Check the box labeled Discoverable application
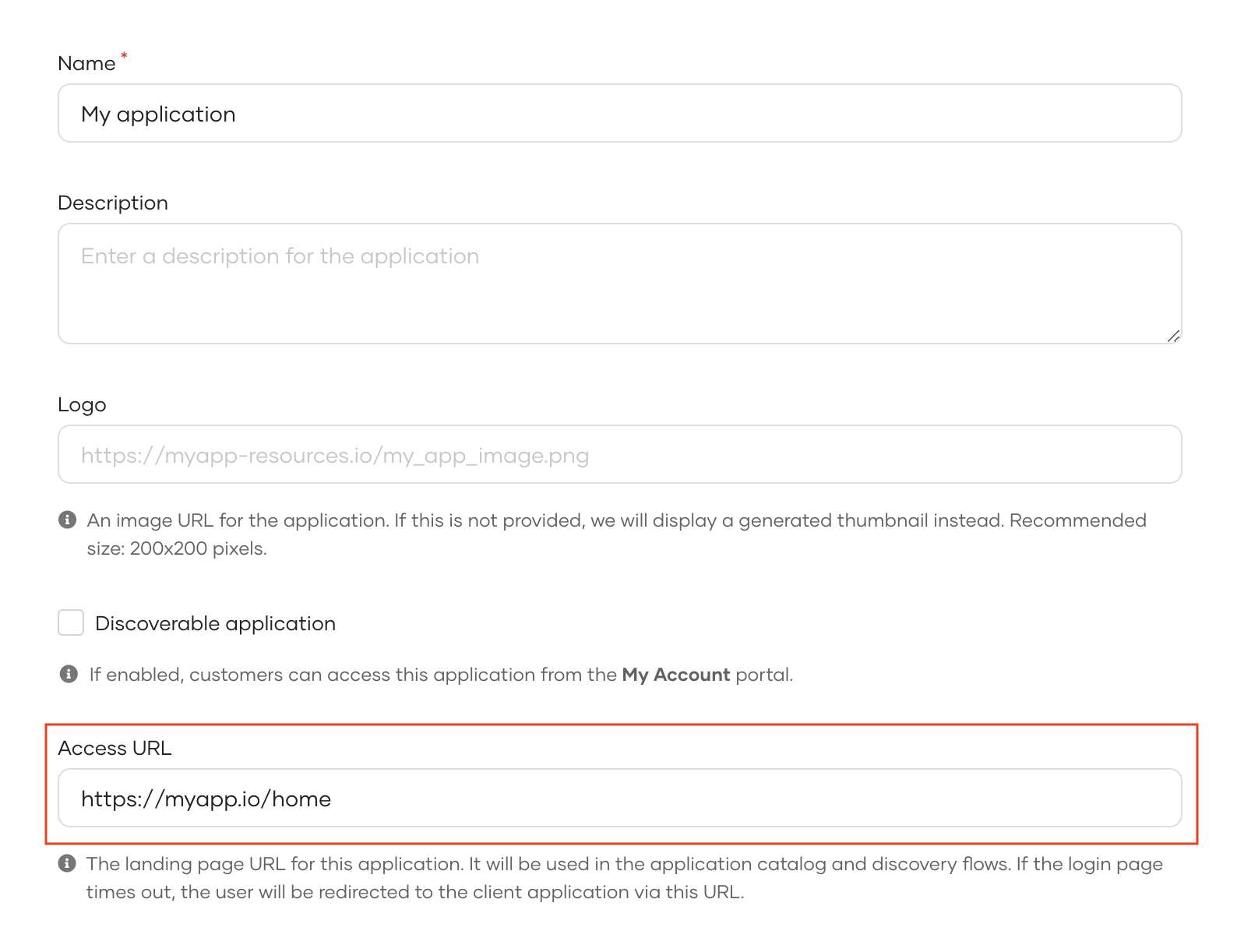The width and height of the screenshot is (1237, 952). click(x=70, y=622)
